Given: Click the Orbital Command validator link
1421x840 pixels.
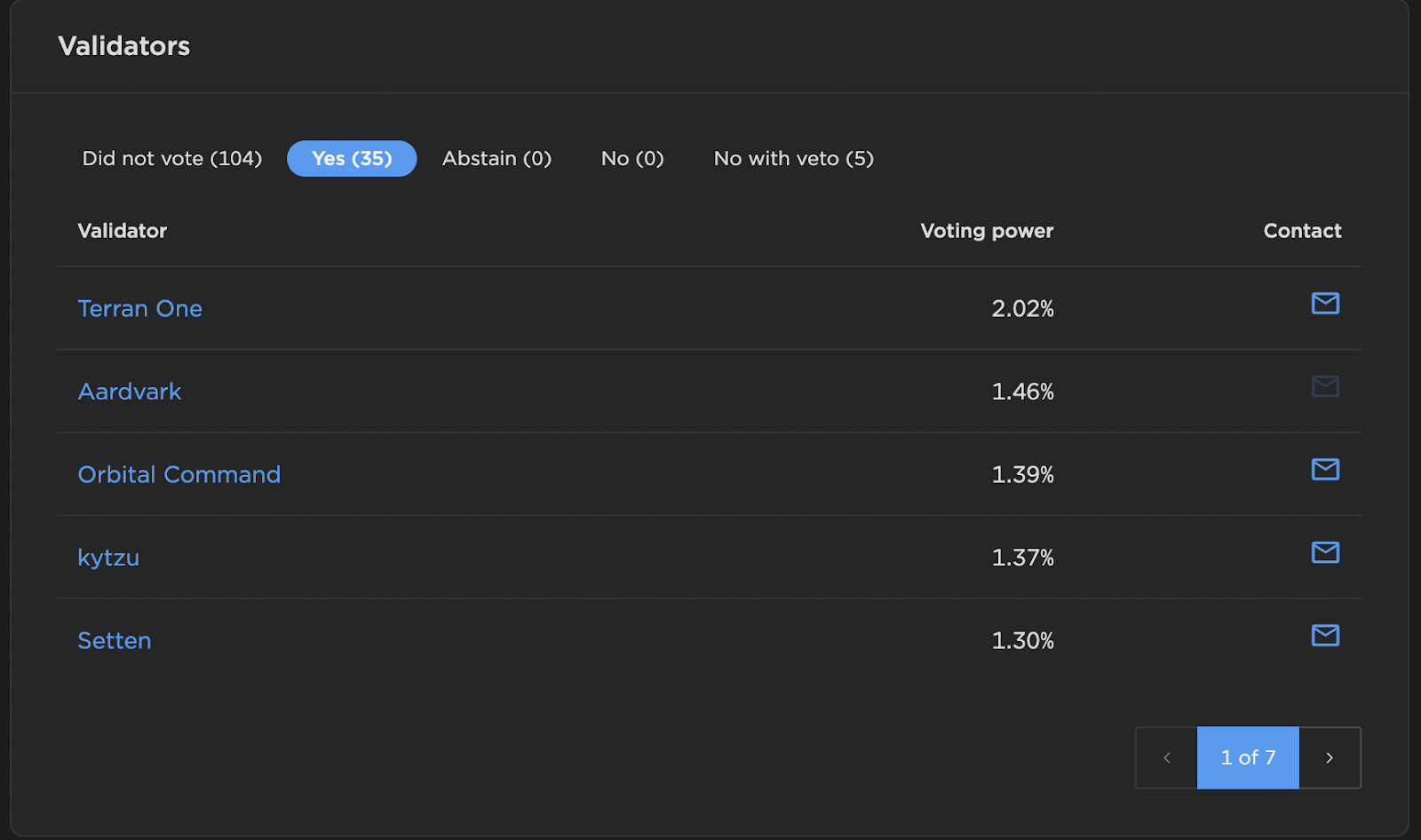Looking at the screenshot, I should pyautogui.click(x=179, y=474).
